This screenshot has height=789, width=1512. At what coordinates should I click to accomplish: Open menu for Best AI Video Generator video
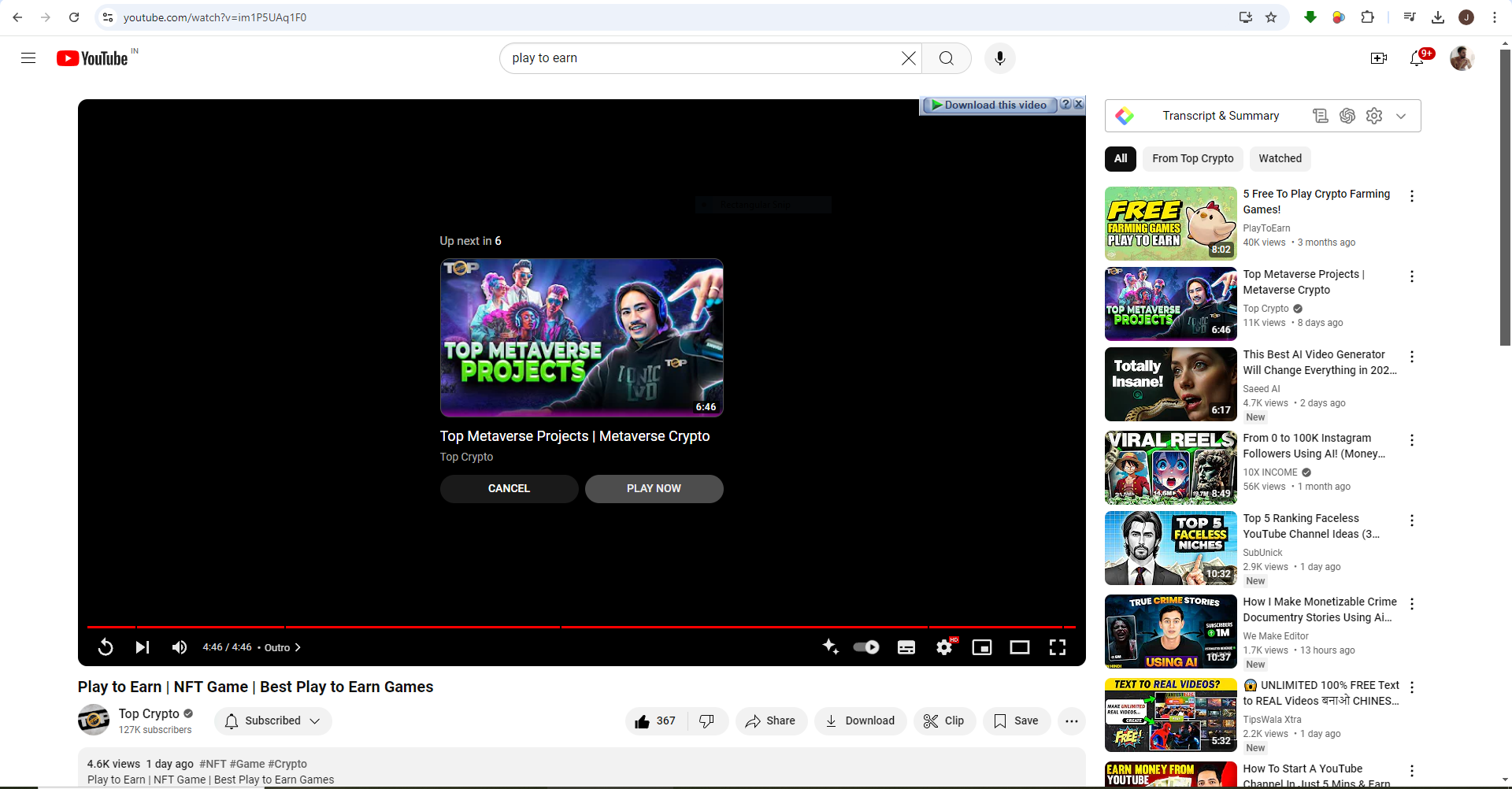point(1412,357)
